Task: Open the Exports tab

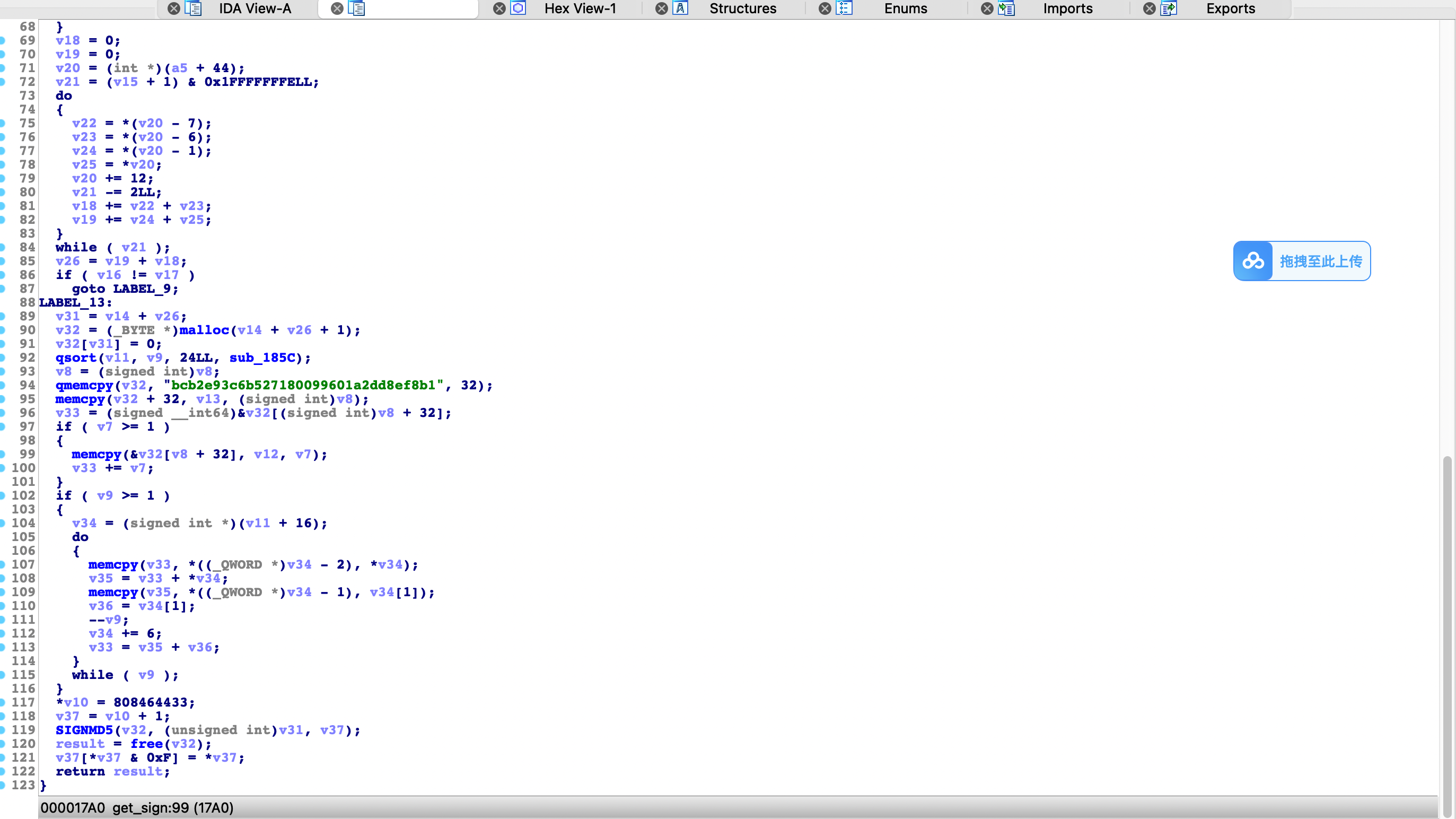Action: 1231,8
